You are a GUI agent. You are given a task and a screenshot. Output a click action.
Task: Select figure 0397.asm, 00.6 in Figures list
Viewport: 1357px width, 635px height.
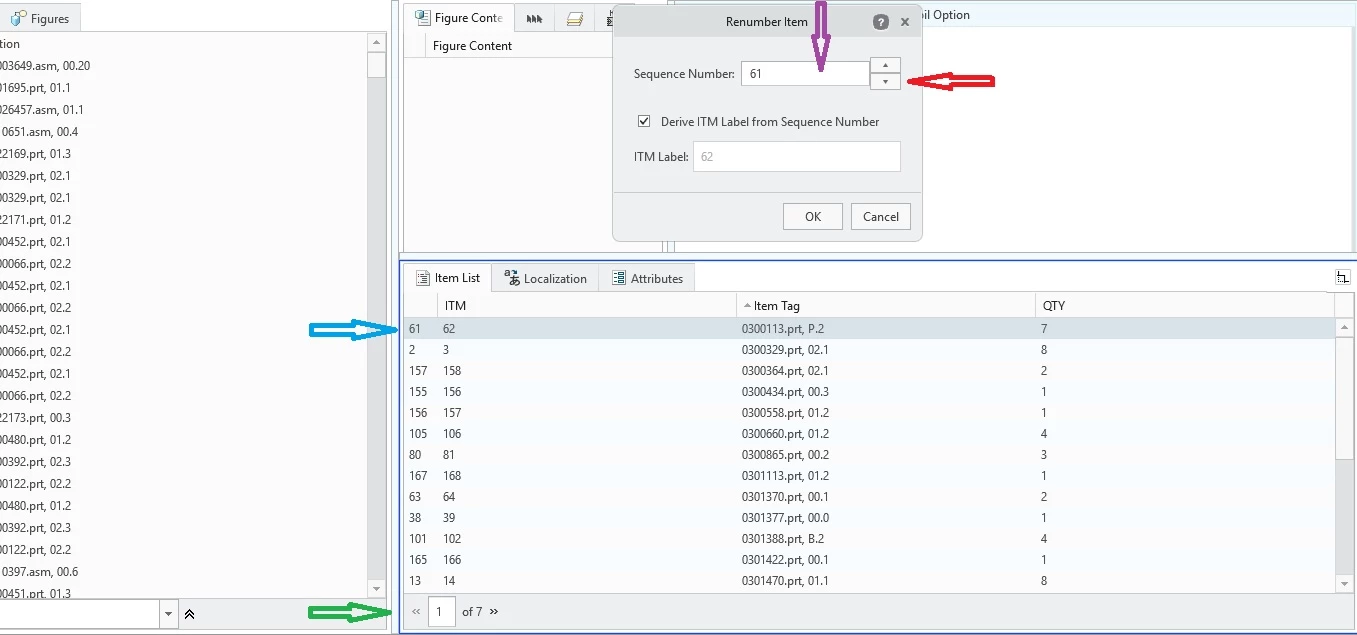pyautogui.click(x=183, y=572)
